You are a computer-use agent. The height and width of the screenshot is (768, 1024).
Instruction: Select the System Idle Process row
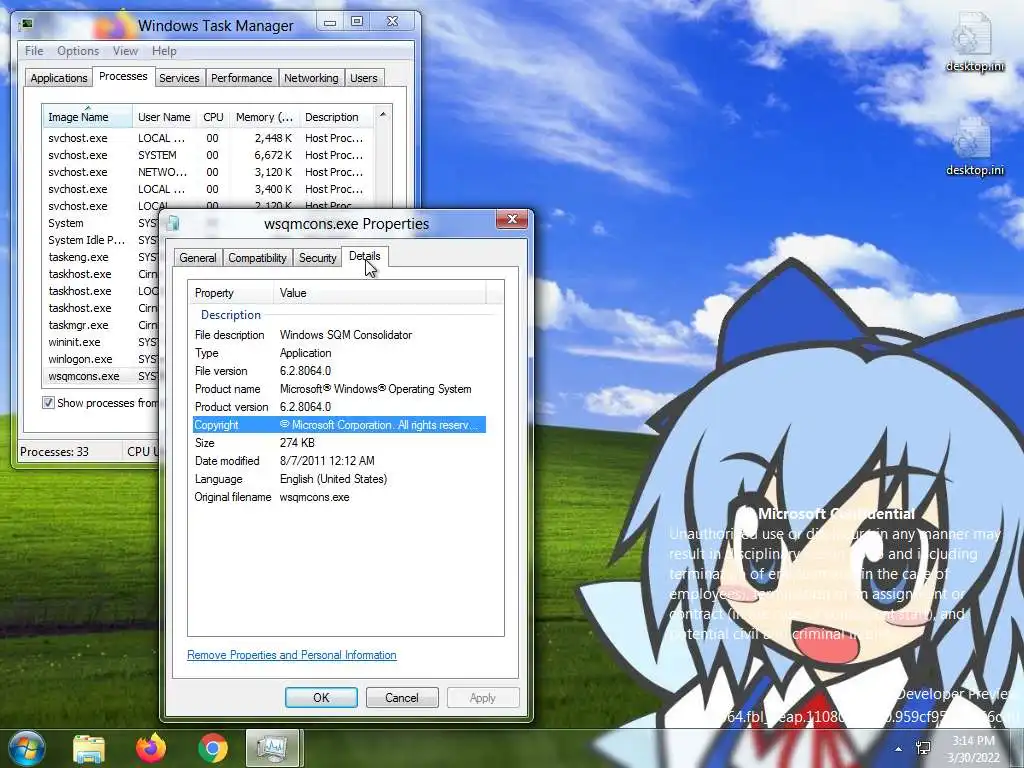pos(102,240)
